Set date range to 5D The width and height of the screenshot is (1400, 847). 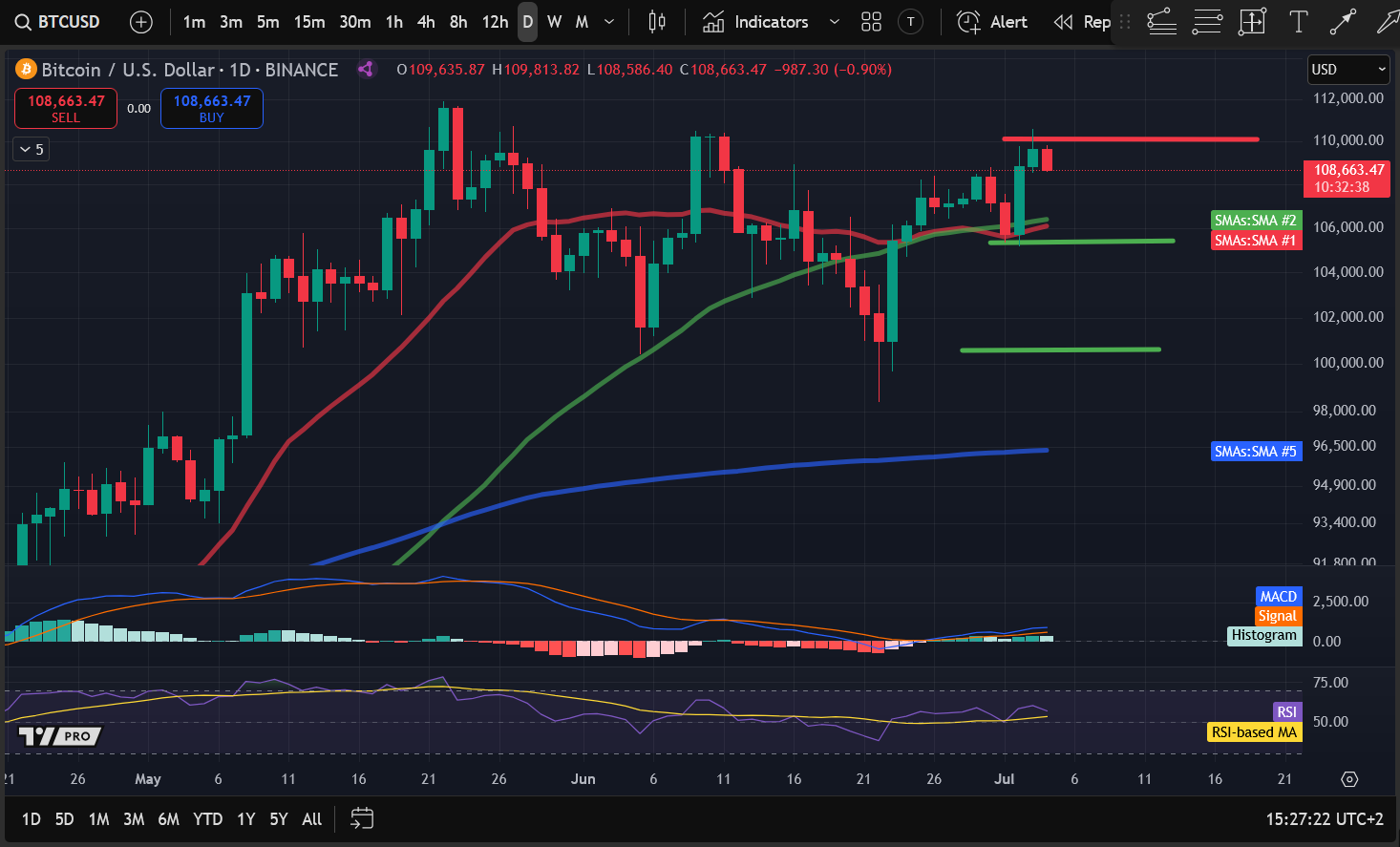[x=64, y=819]
